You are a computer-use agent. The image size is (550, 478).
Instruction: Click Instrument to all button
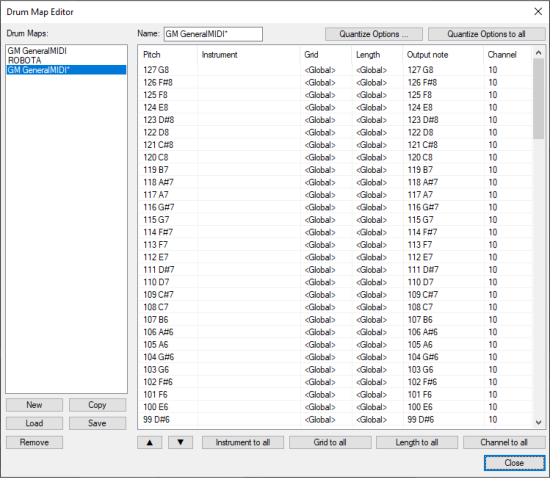click(243, 442)
